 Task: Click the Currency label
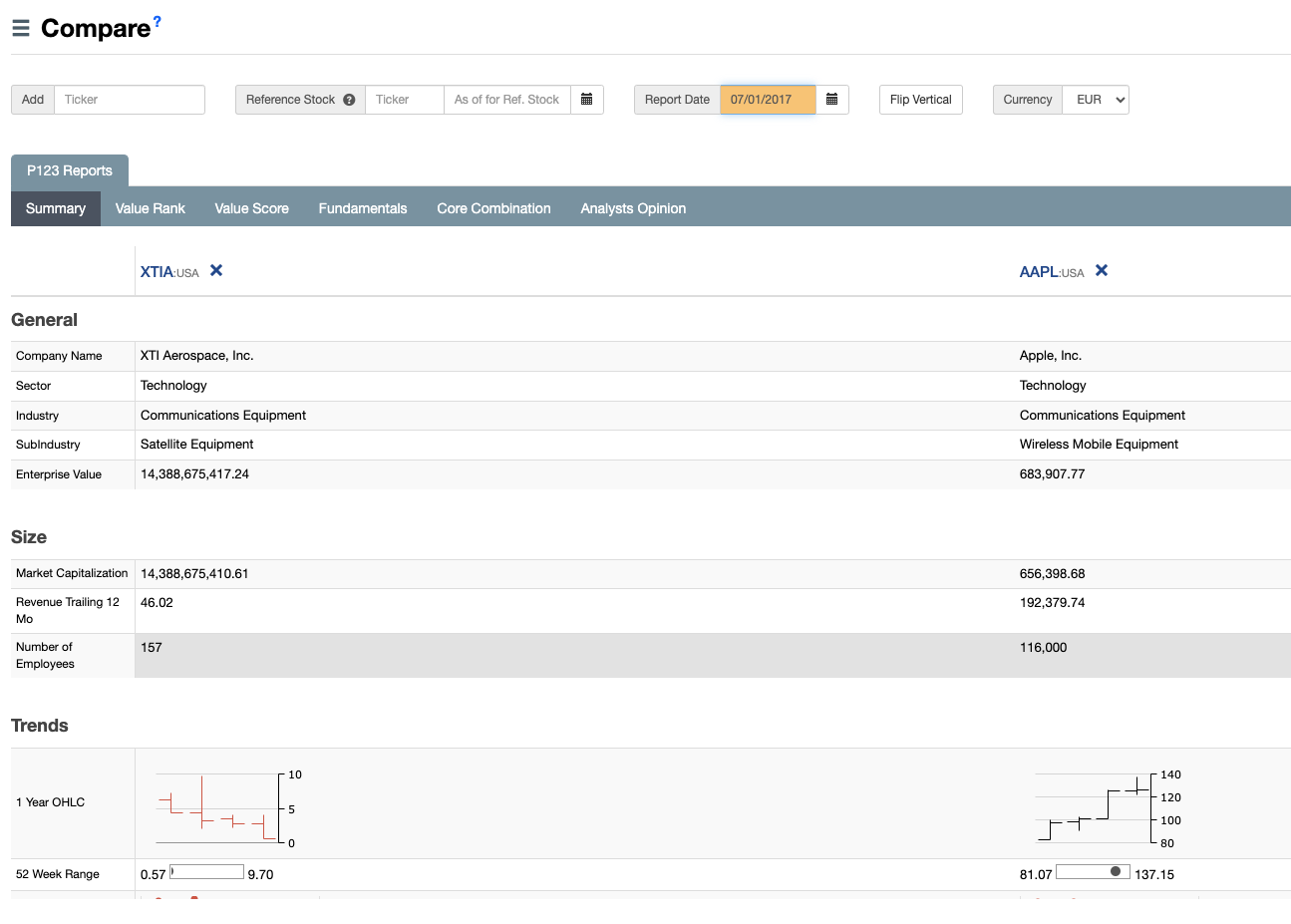point(1028,100)
